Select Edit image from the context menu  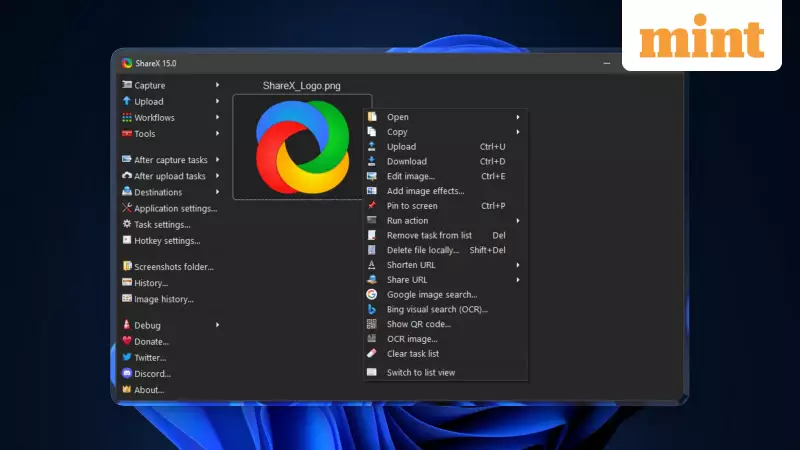(x=410, y=176)
